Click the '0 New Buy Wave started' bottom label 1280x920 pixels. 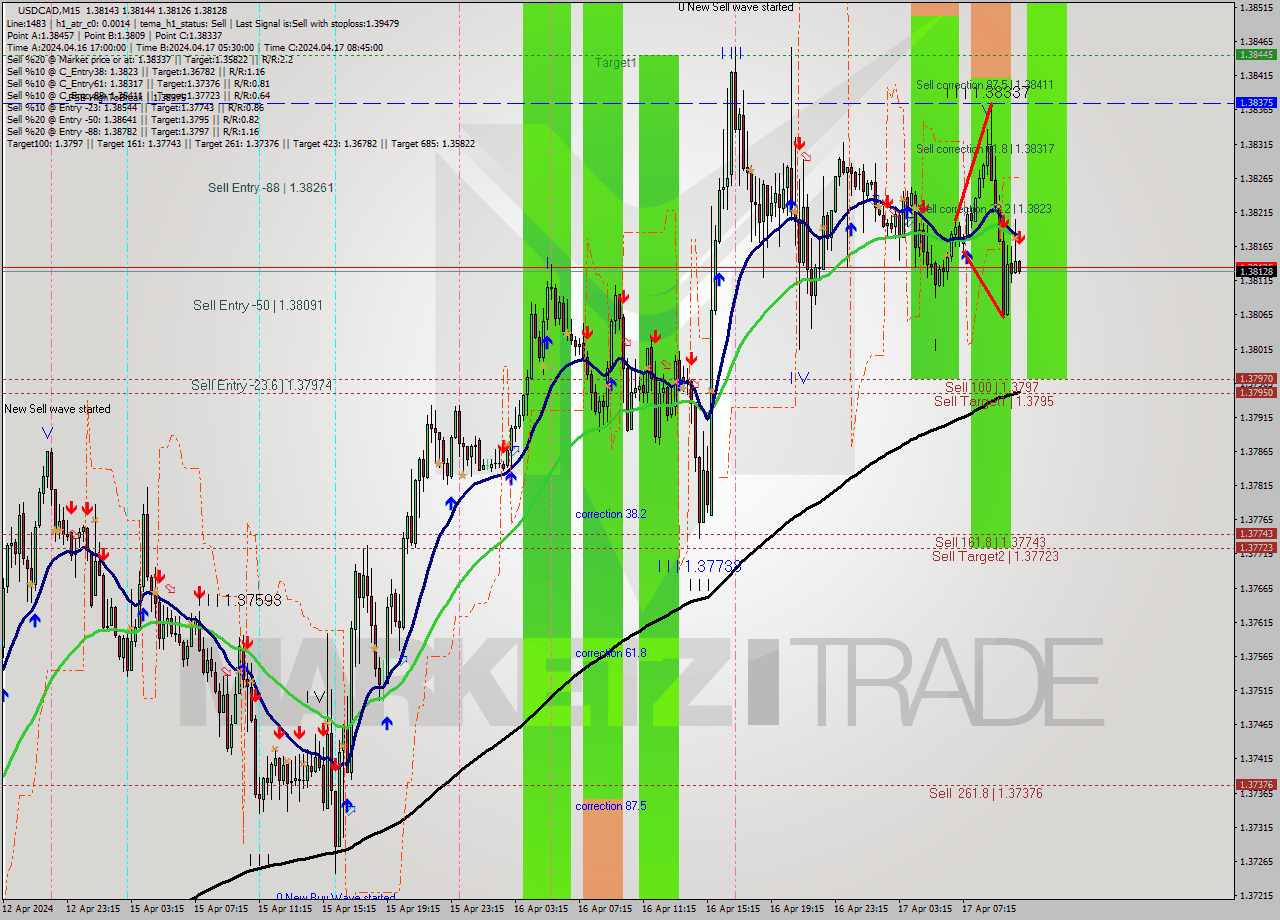(x=335, y=897)
